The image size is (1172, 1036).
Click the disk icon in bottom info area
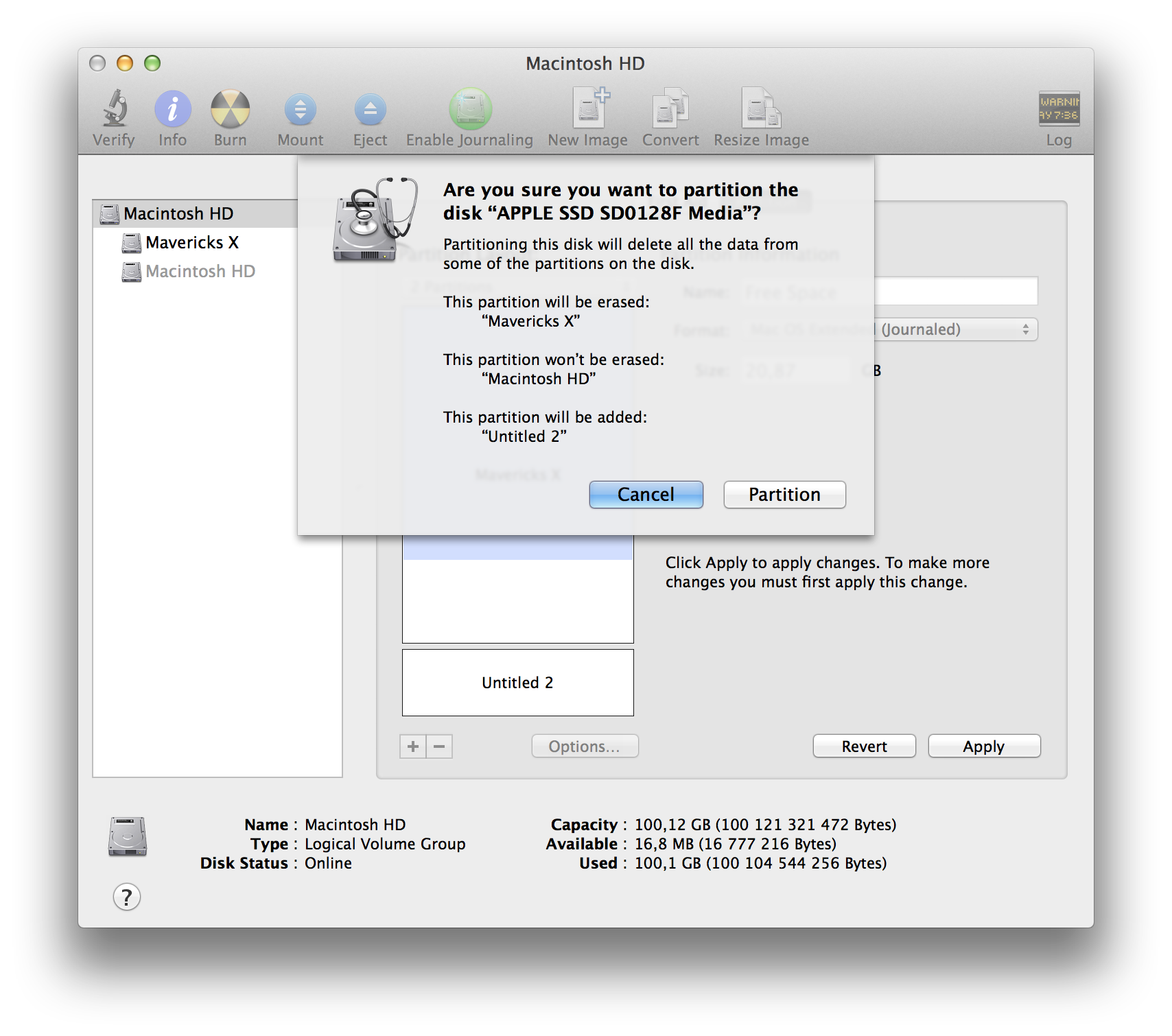point(128,836)
